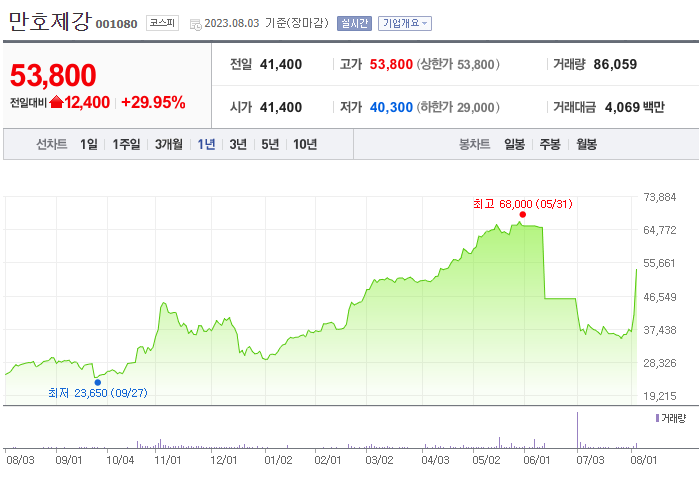The image size is (699, 477).
Task: Click the 상한가 53,800 text
Action: [458, 64]
